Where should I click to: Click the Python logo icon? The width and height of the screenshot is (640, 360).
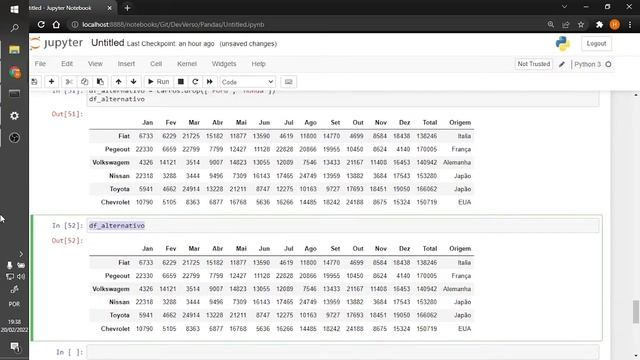[x=563, y=43]
